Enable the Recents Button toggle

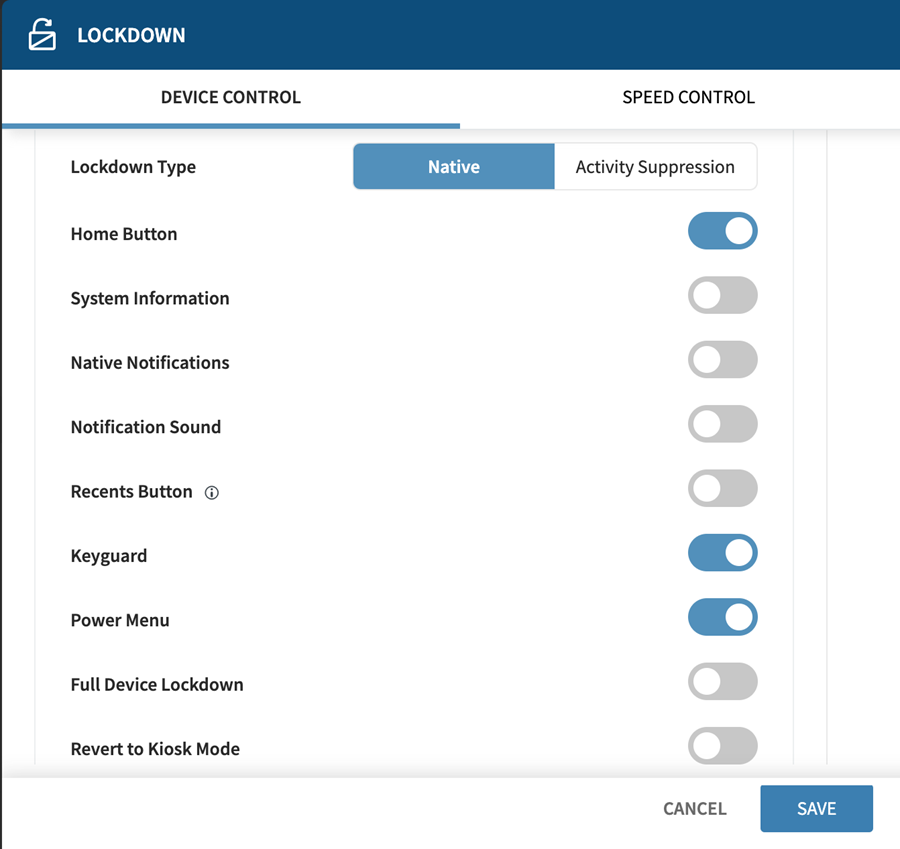click(723, 489)
